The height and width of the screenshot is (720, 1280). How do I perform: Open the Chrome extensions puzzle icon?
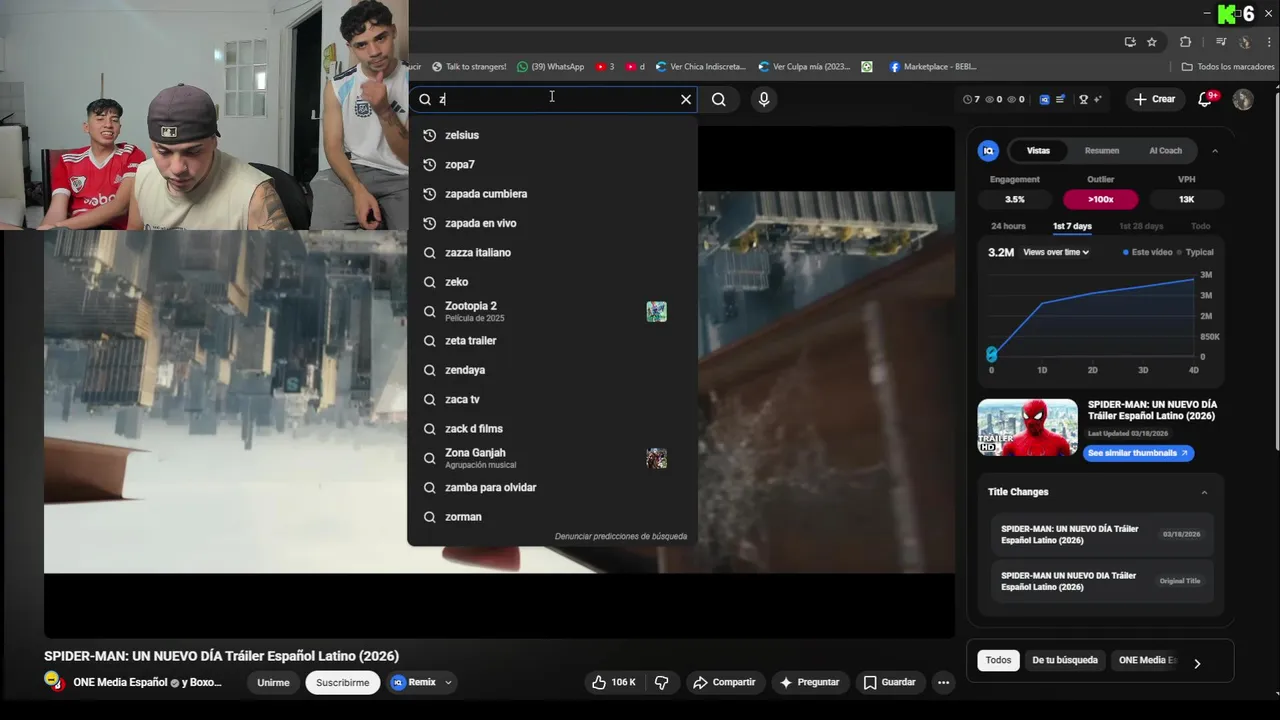(x=1186, y=42)
